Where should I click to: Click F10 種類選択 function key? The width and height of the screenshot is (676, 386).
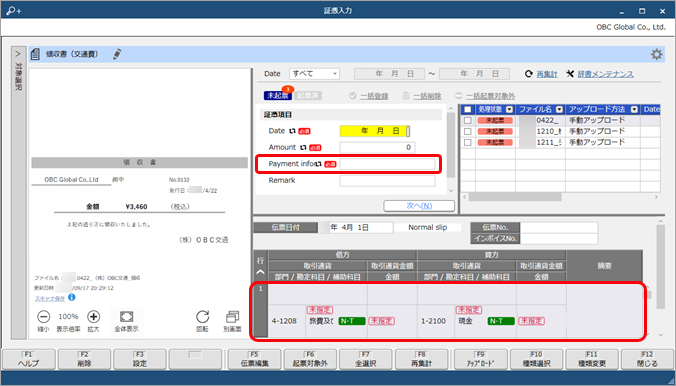click(x=536, y=359)
